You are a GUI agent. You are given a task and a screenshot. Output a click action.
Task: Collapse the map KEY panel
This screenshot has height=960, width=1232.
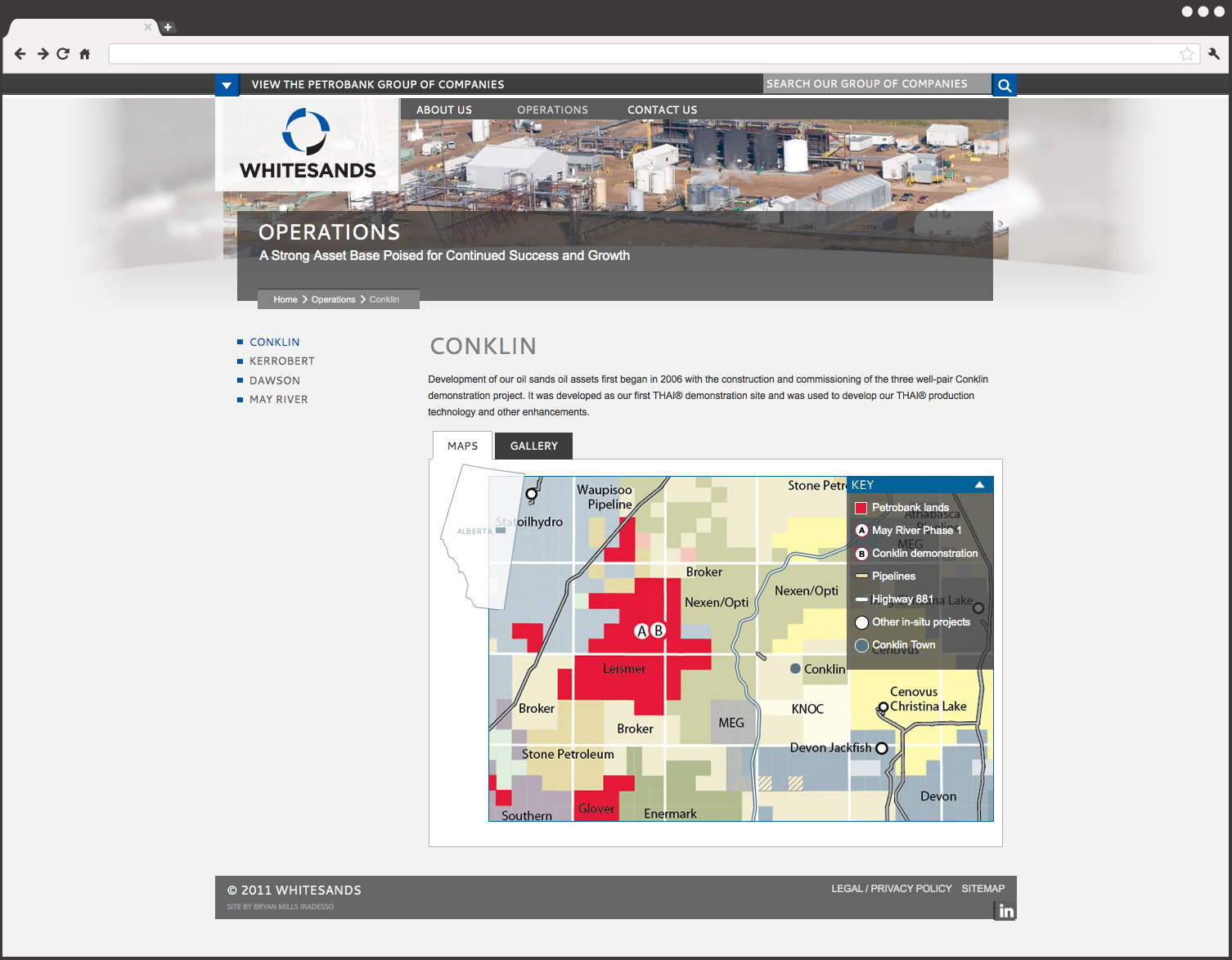(979, 485)
